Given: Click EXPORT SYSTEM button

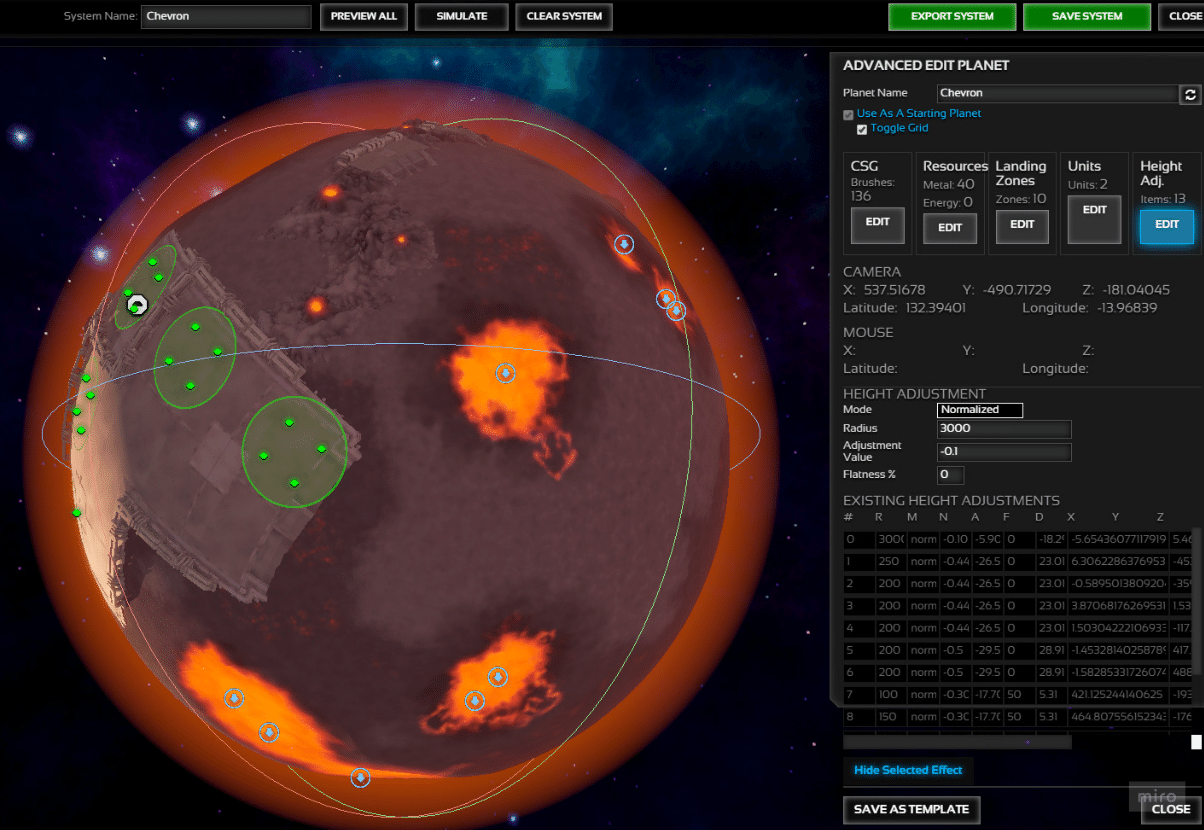Looking at the screenshot, I should [x=952, y=17].
